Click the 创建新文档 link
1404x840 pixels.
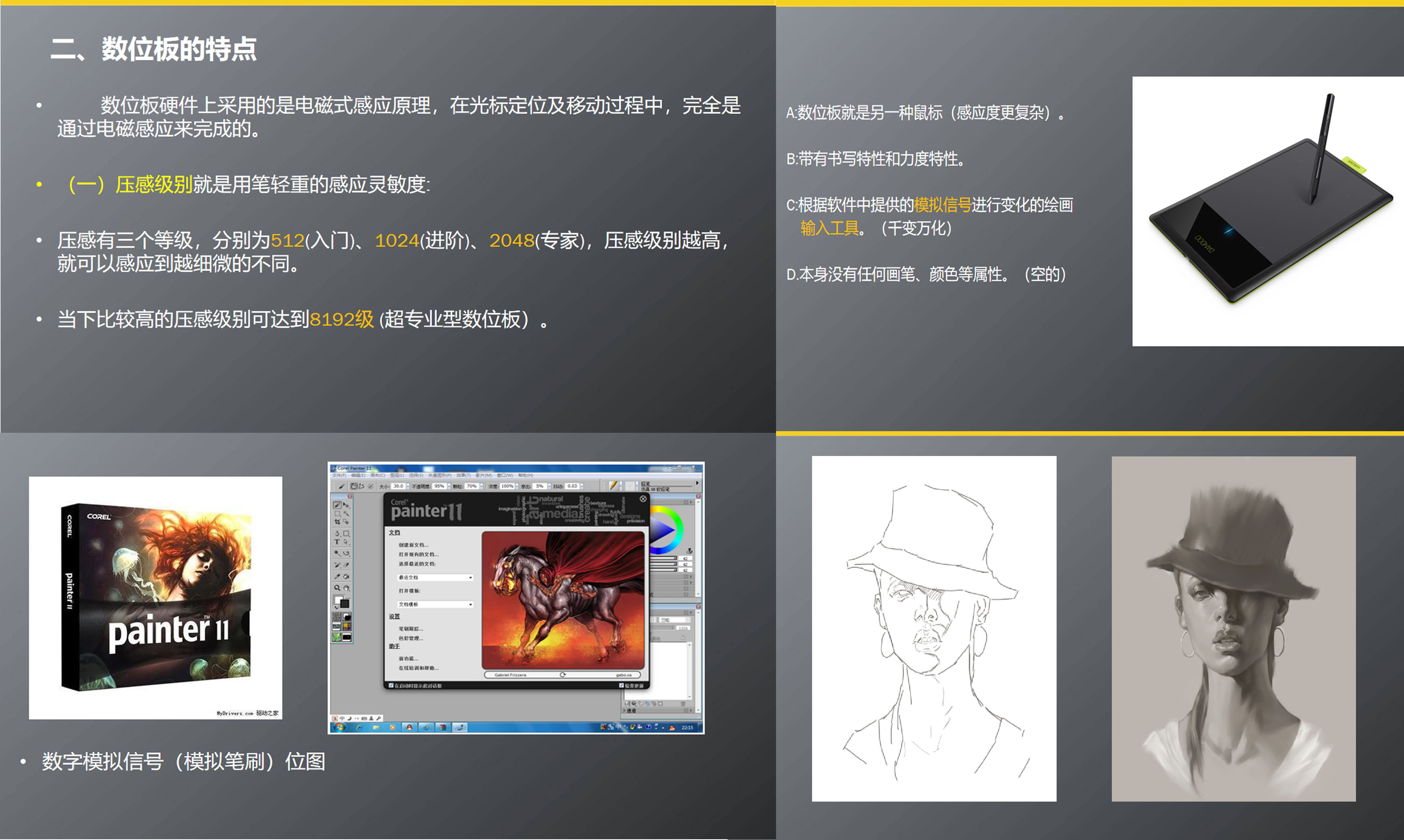click(x=413, y=545)
